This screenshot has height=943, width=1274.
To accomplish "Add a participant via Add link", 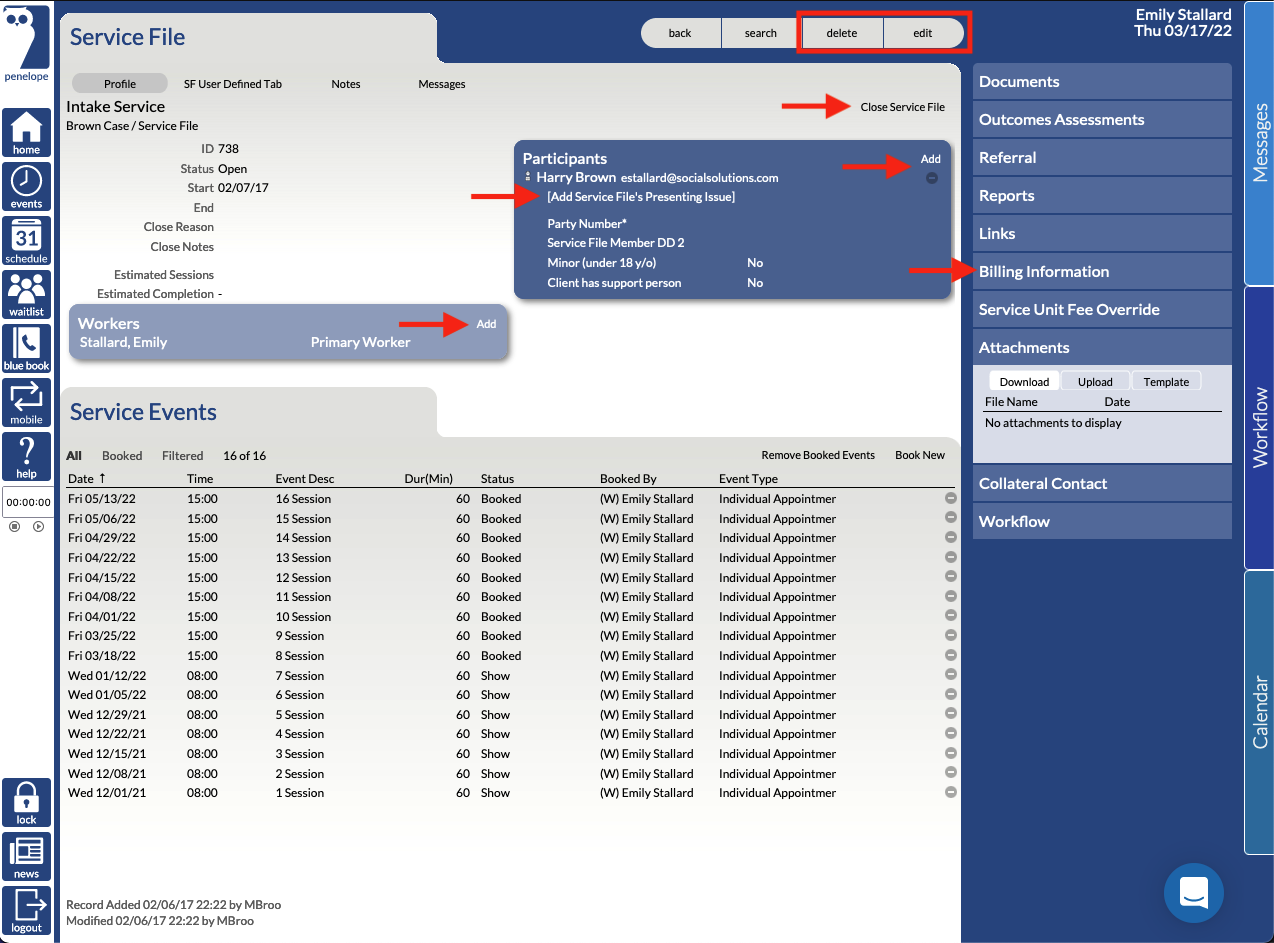I will [x=931, y=159].
